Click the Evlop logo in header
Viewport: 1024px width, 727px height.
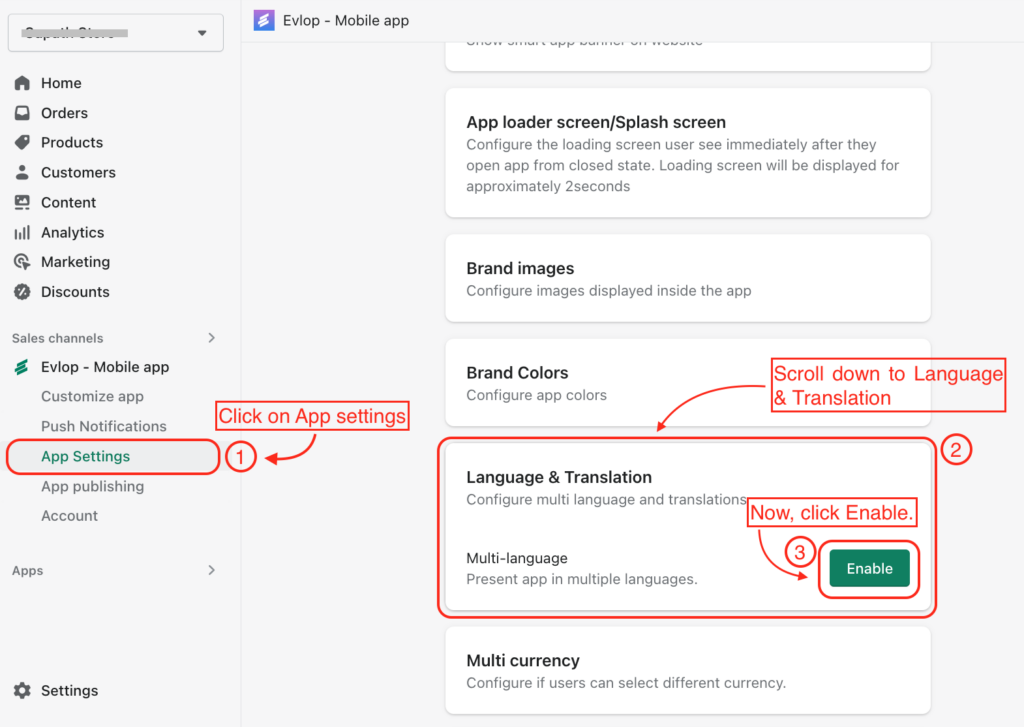point(264,20)
